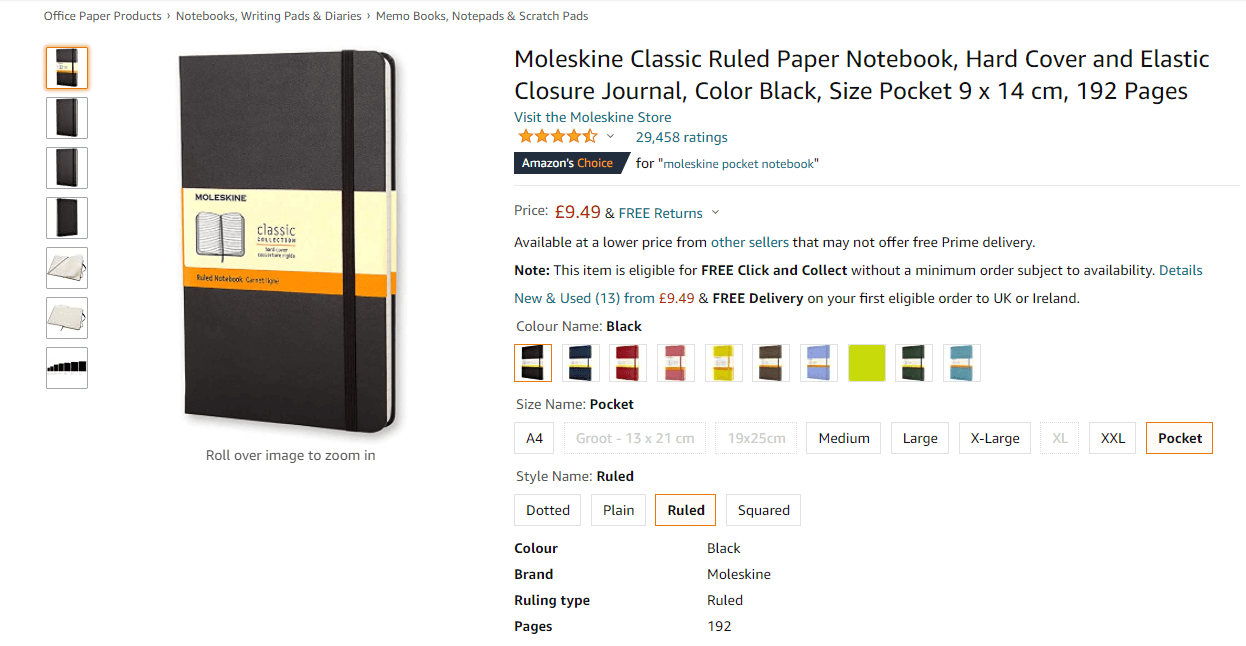View the open-notebook pages thumbnail
Screen dimensions: 1246x646
pos(67,268)
